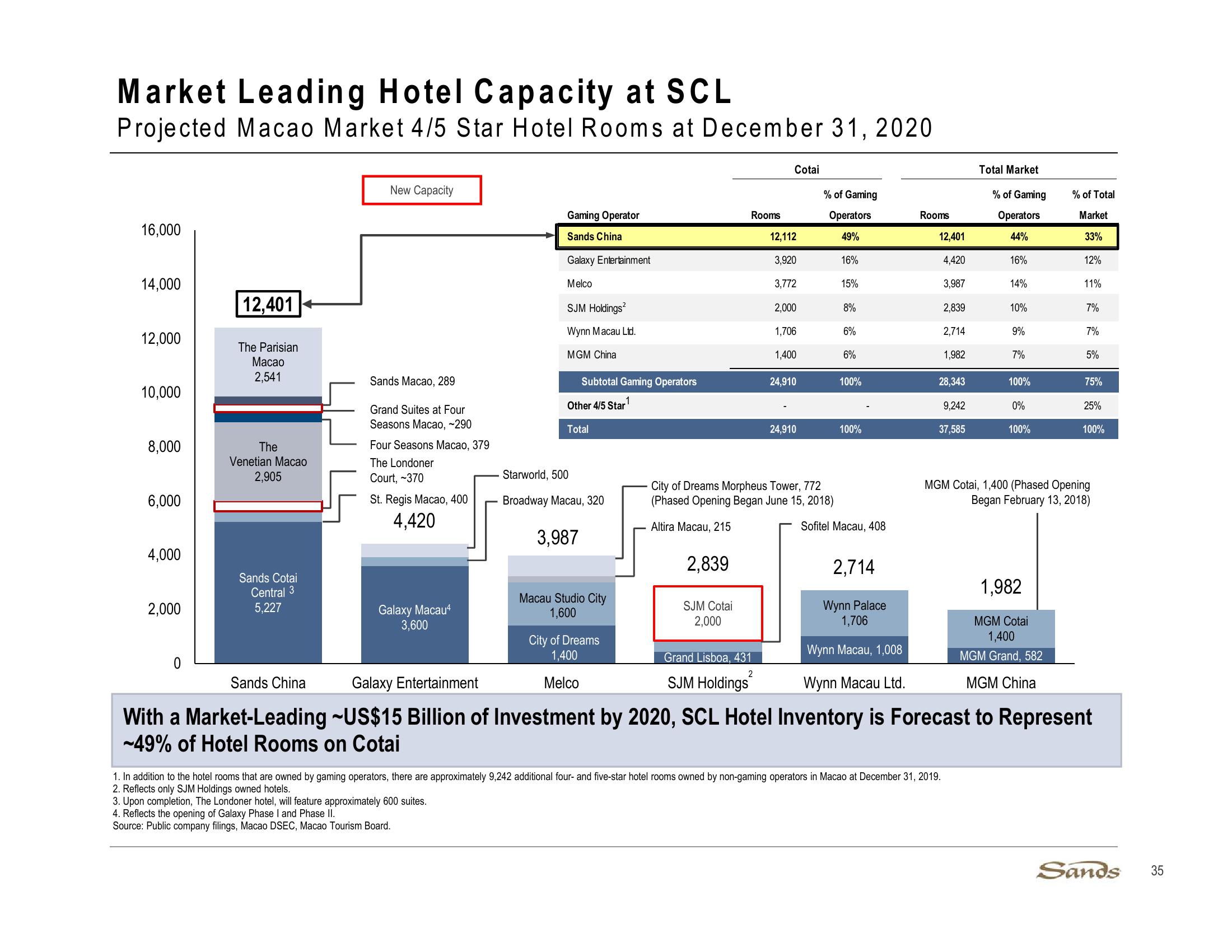Screen dimensions: 1232x952
Task: Select MGM Cotai phased opening note
Action: (1007, 492)
